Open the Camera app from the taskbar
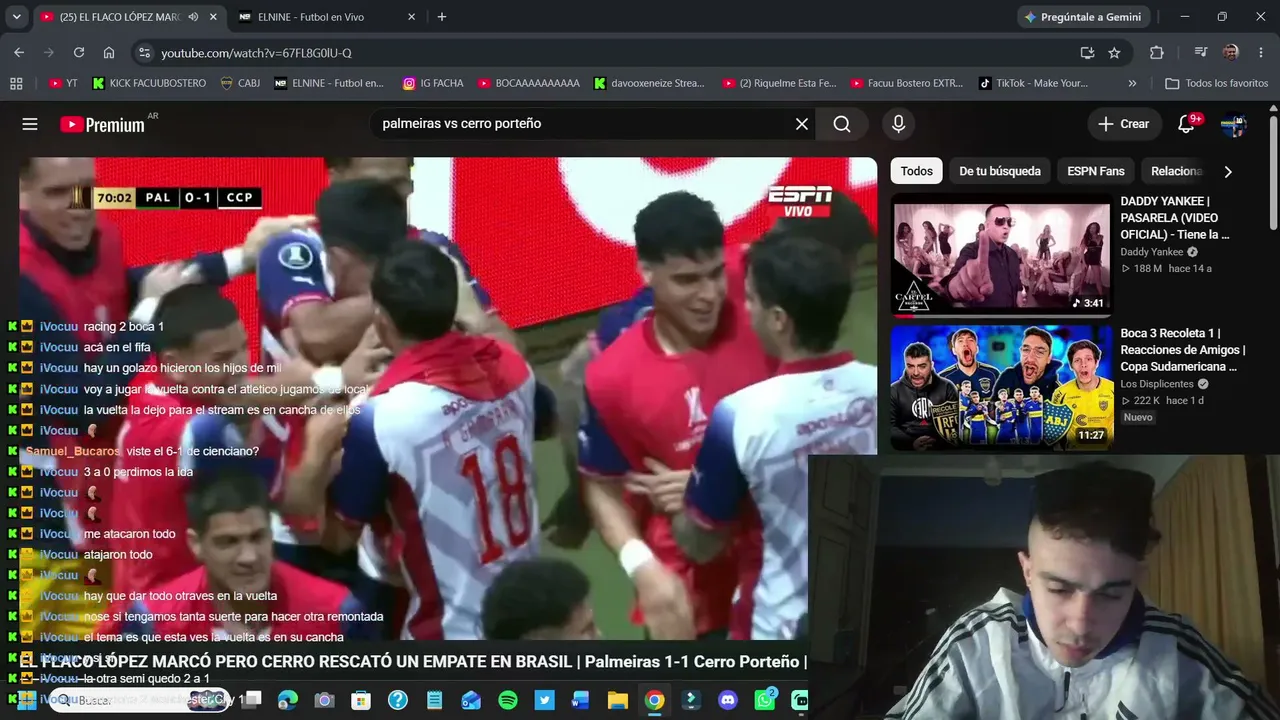Viewport: 1280px width, 720px height. click(x=324, y=700)
